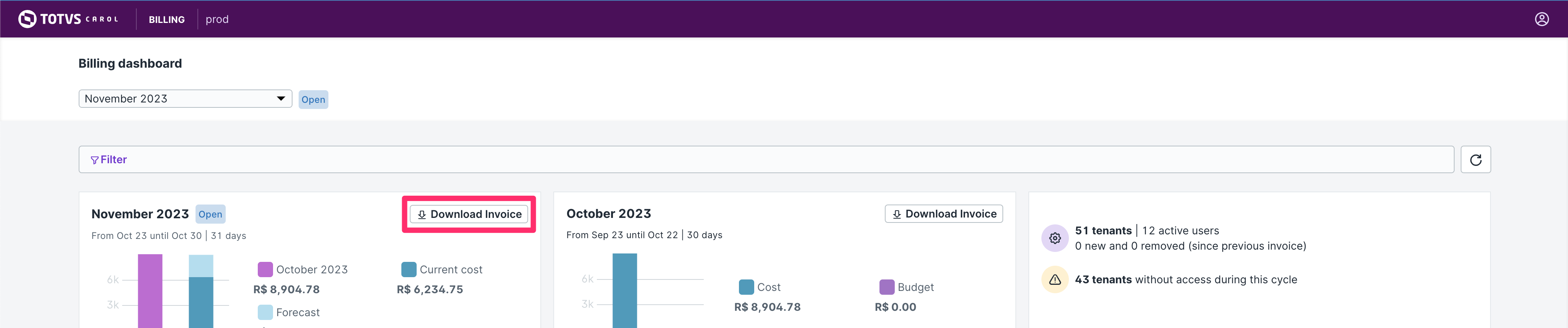Image resolution: width=1568 pixels, height=328 pixels.
Task: Click 'R$ 0.00' budget value
Action: point(895,307)
